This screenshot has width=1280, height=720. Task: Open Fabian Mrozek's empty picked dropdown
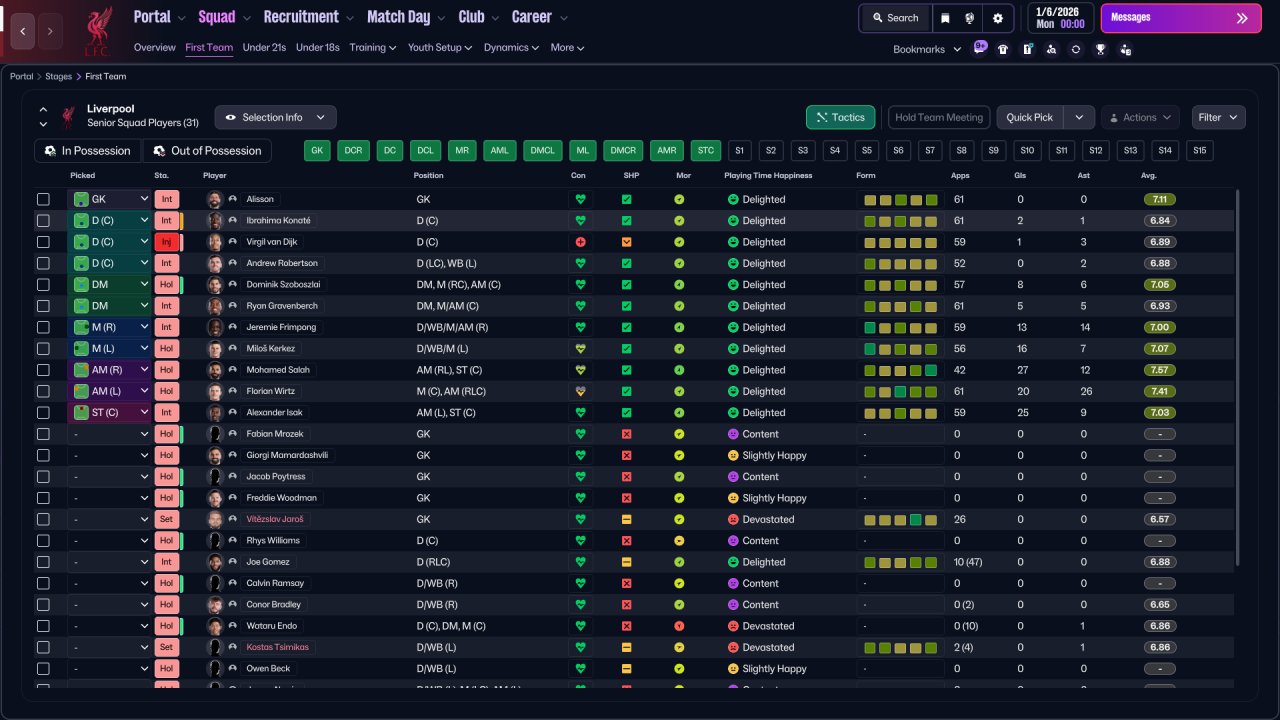click(110, 434)
